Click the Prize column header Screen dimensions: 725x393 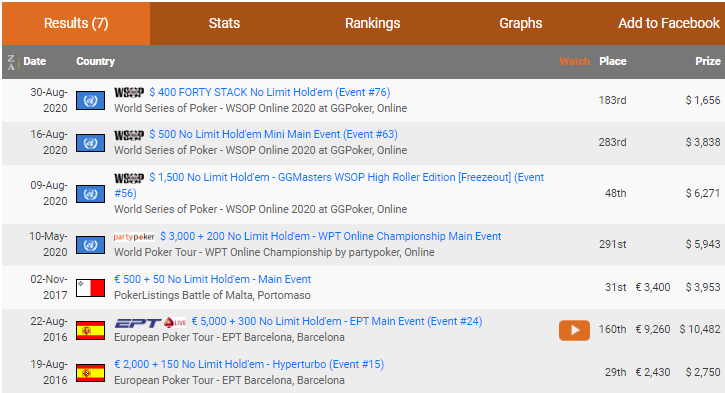click(707, 61)
